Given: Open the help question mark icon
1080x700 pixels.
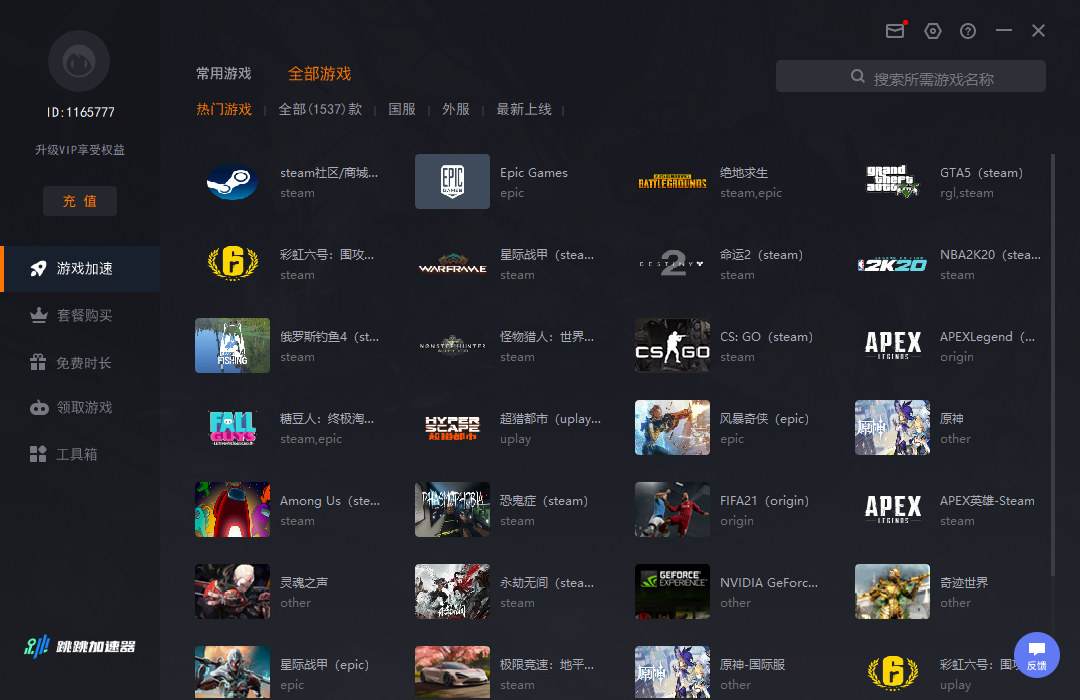Looking at the screenshot, I should pyautogui.click(x=968, y=31).
